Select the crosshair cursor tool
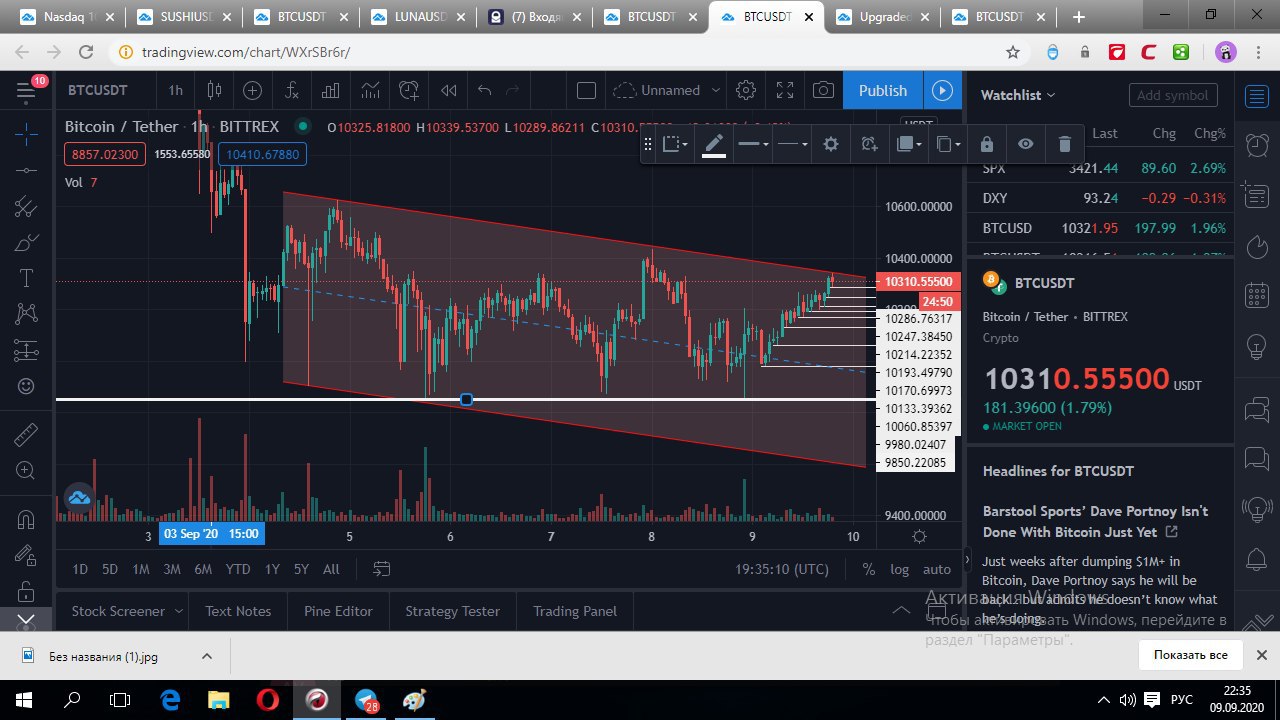 pos(26,133)
